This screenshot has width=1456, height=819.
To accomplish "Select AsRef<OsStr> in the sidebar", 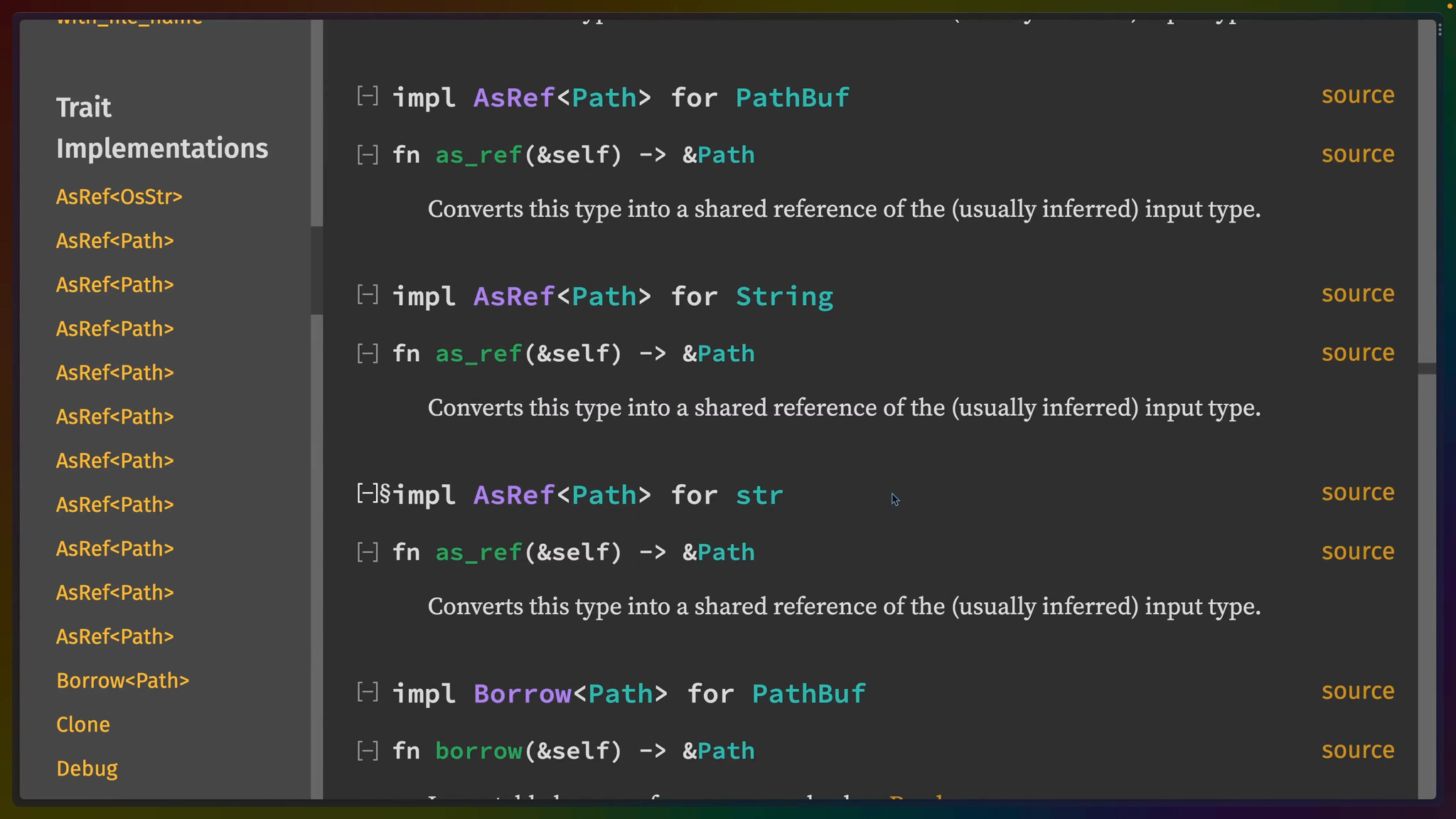I will tap(119, 197).
